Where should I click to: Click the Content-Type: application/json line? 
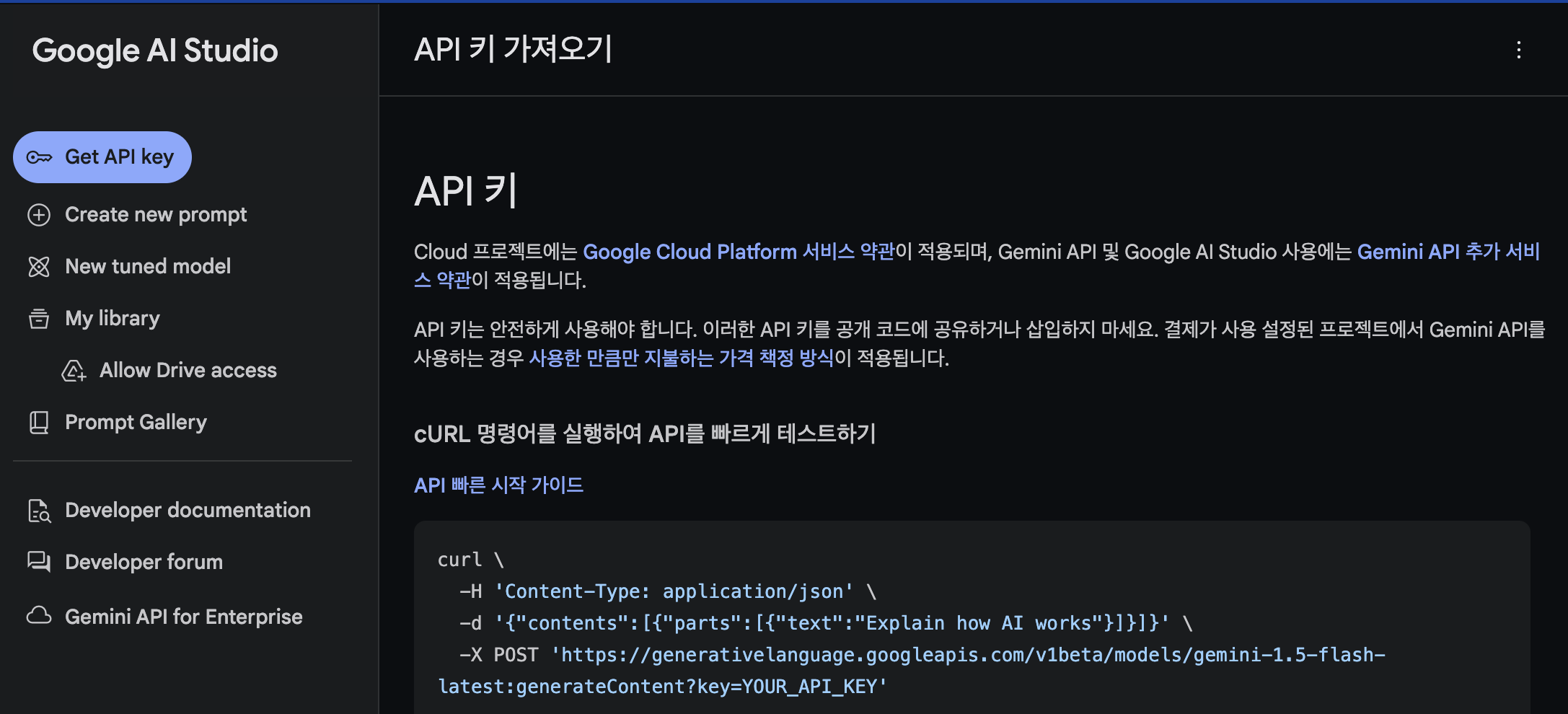(668, 592)
